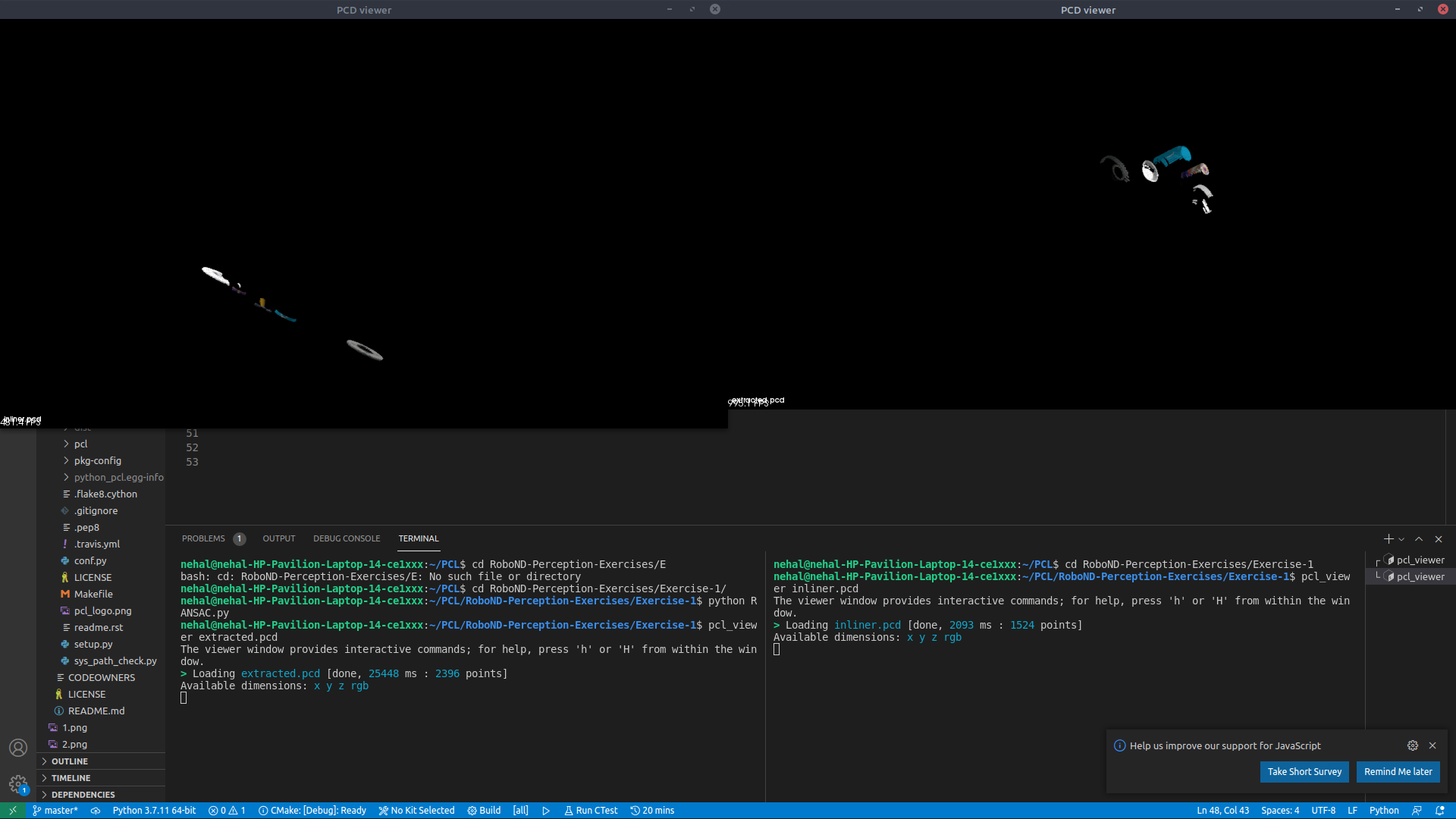
Task: Expand the pkg-config folder
Action: point(97,460)
